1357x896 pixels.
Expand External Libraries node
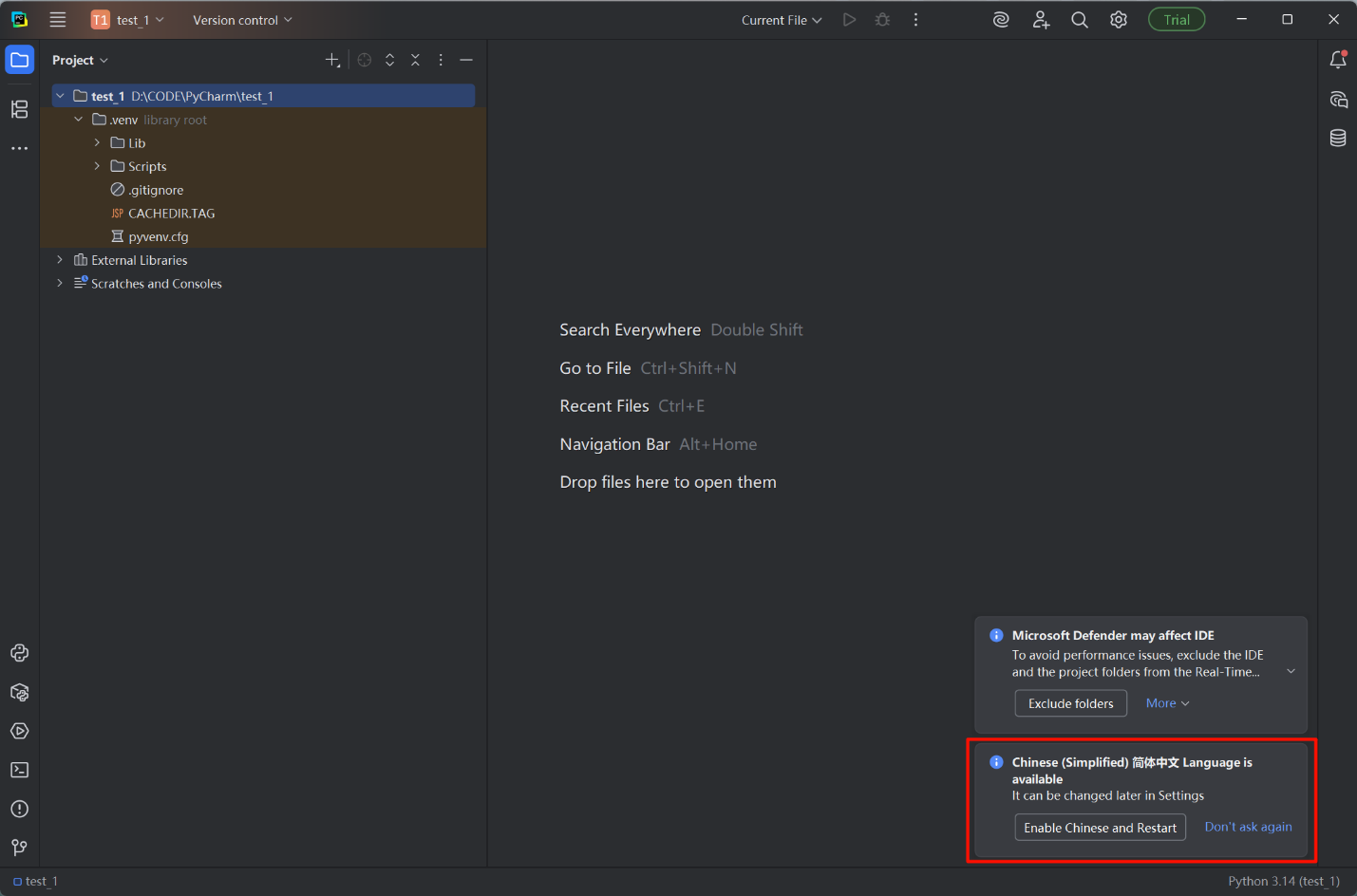click(60, 260)
